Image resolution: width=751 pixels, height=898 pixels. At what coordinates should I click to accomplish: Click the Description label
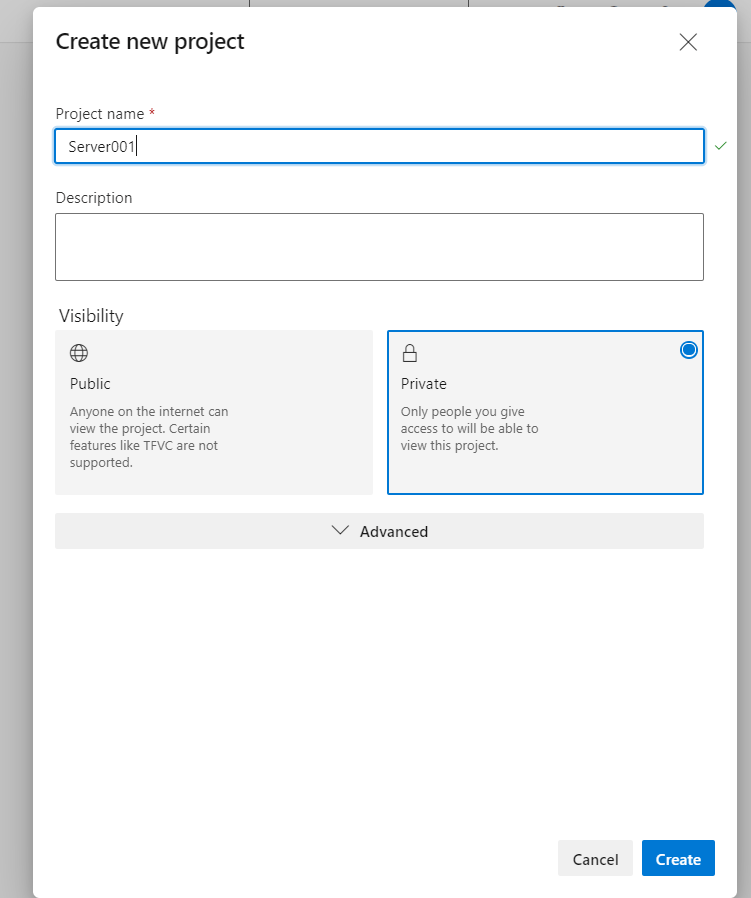tap(94, 198)
